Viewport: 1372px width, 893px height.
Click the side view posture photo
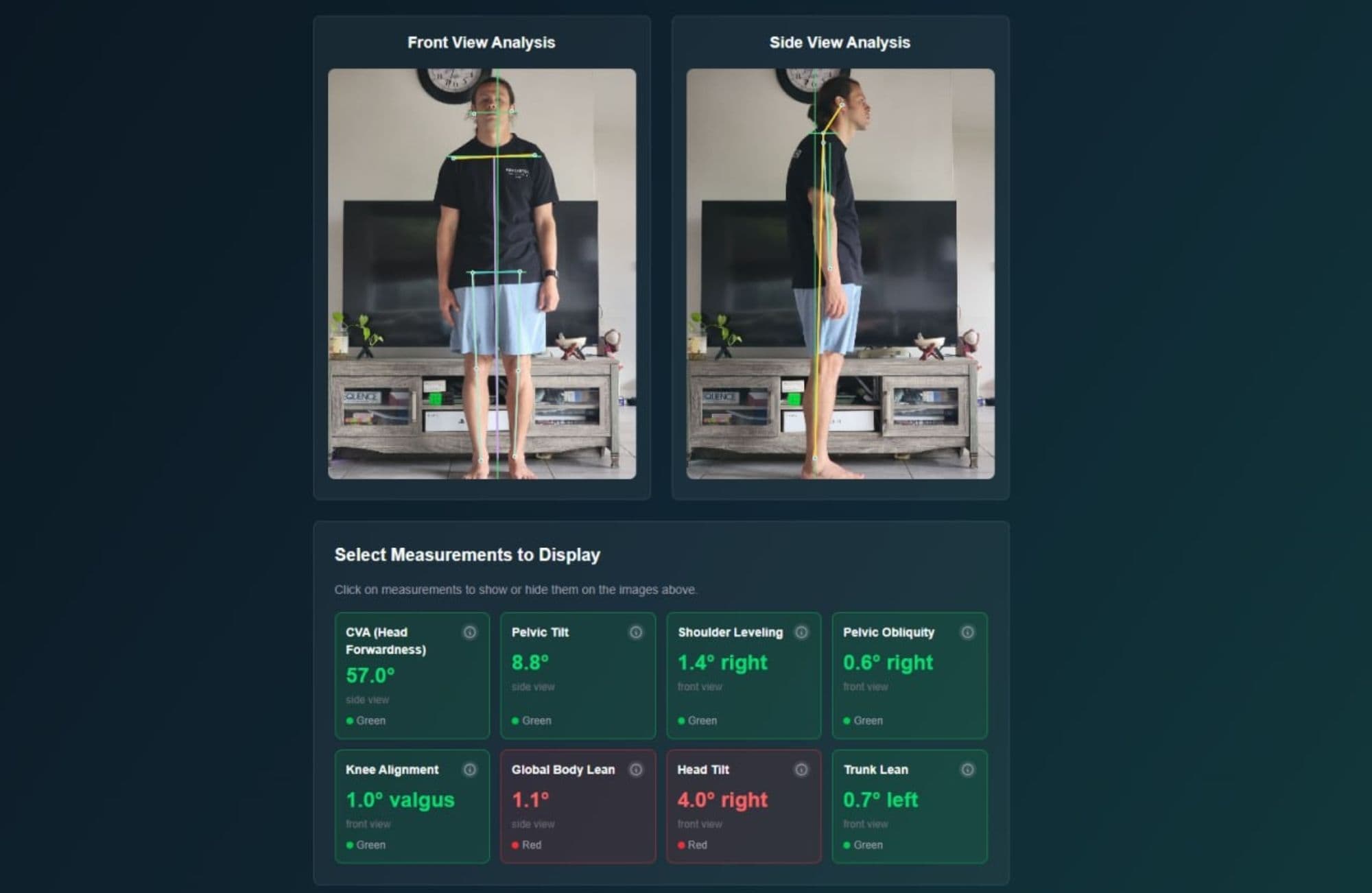(840, 274)
